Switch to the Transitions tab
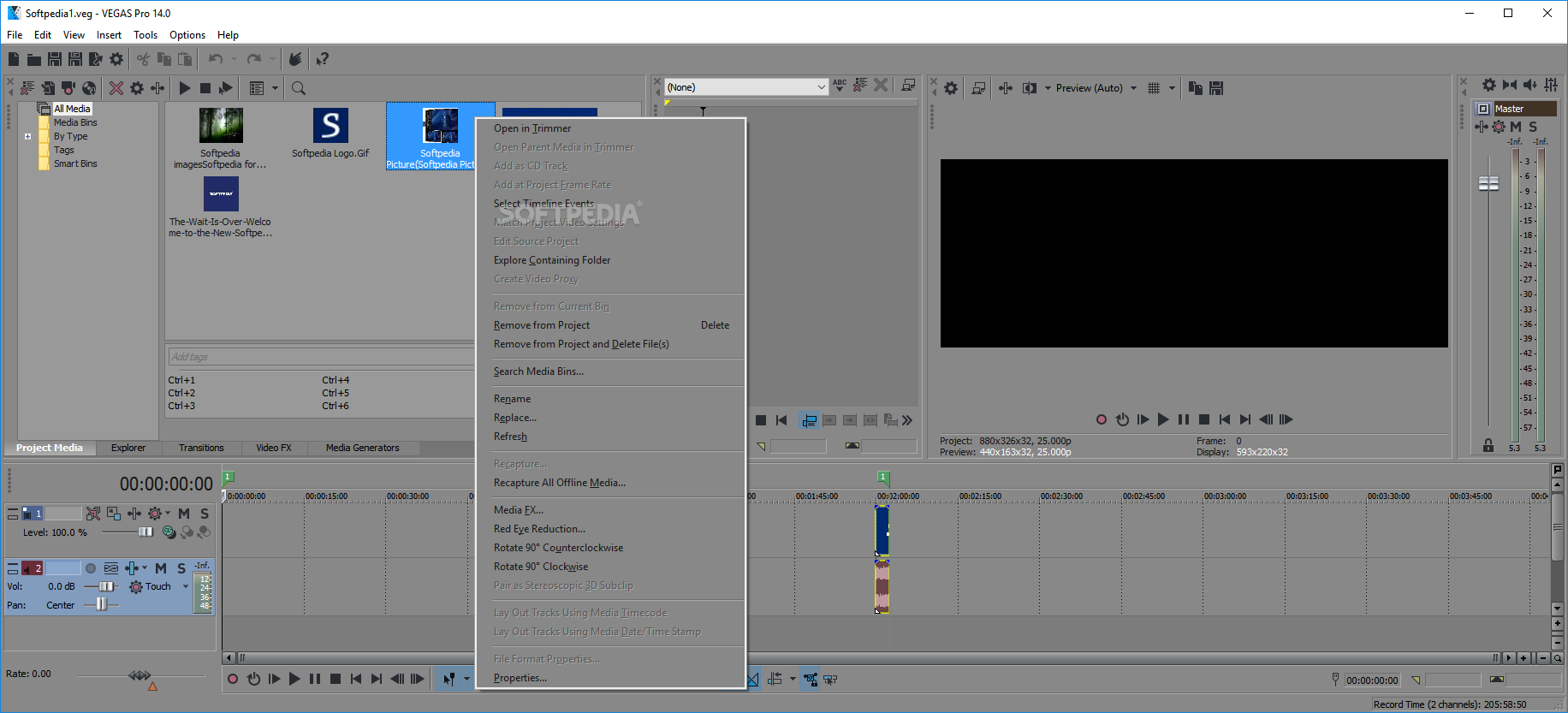The height and width of the screenshot is (713, 1568). [201, 448]
